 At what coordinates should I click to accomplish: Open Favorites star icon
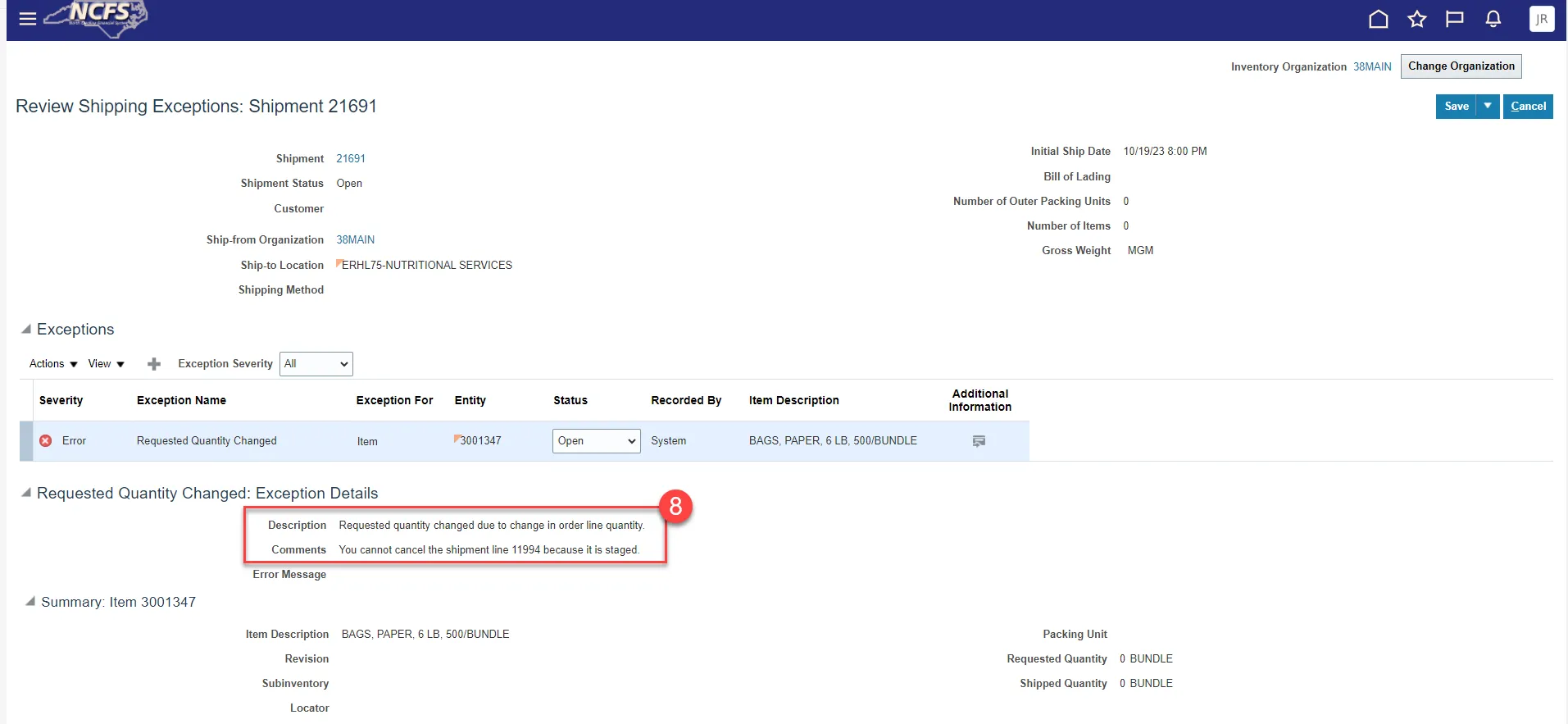pos(1416,19)
